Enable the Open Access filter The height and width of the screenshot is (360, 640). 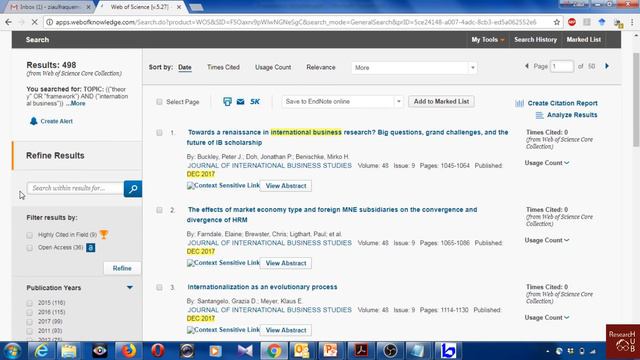(x=29, y=248)
